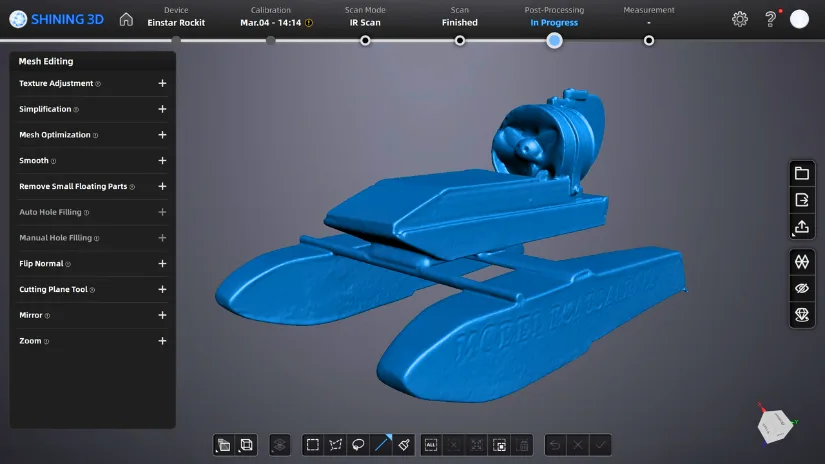Click the export/save file icon on right sidebar
This screenshot has height=464, width=825.
802,200
